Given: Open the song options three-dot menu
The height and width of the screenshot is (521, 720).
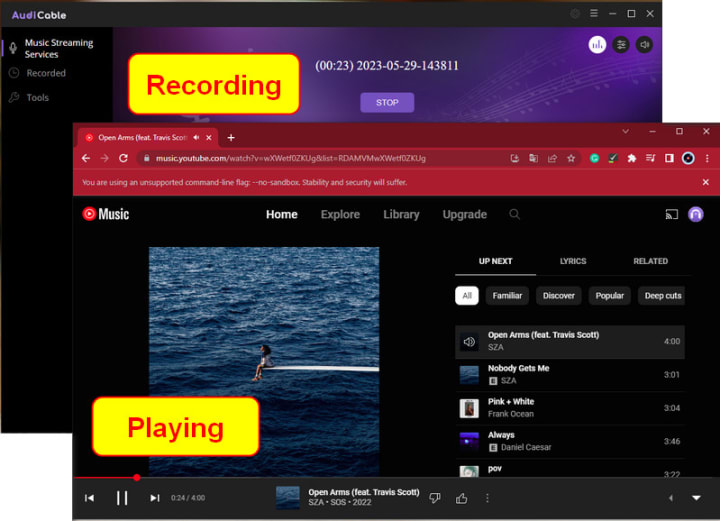Looking at the screenshot, I should [x=487, y=498].
